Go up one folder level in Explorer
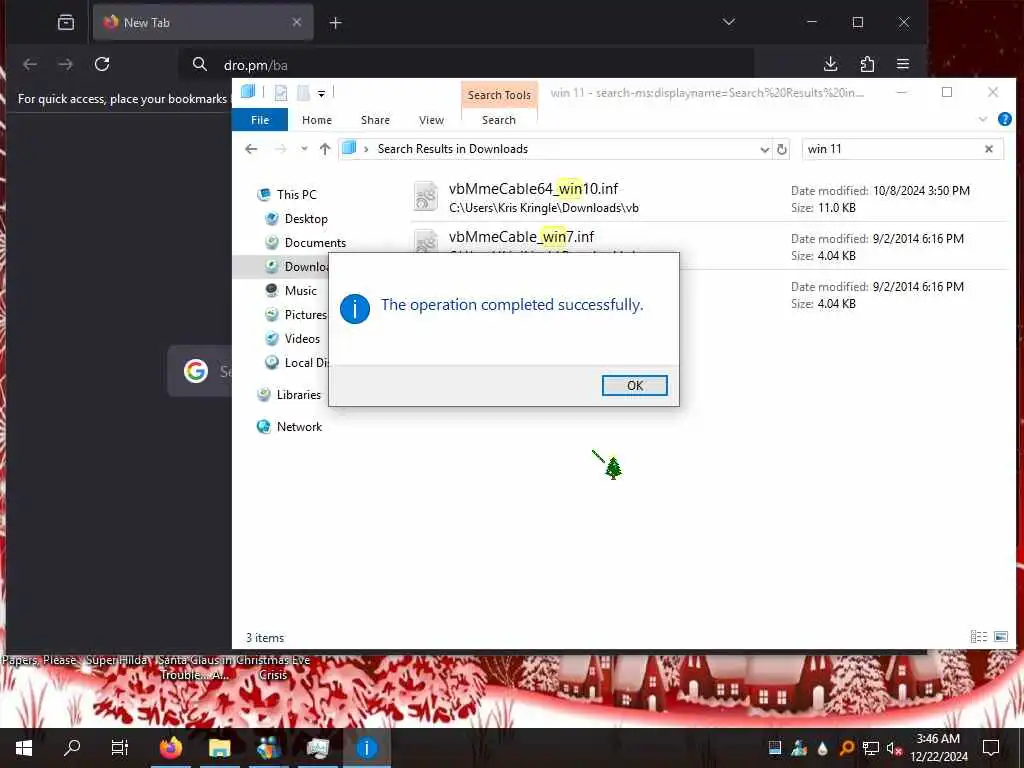 [x=325, y=149]
